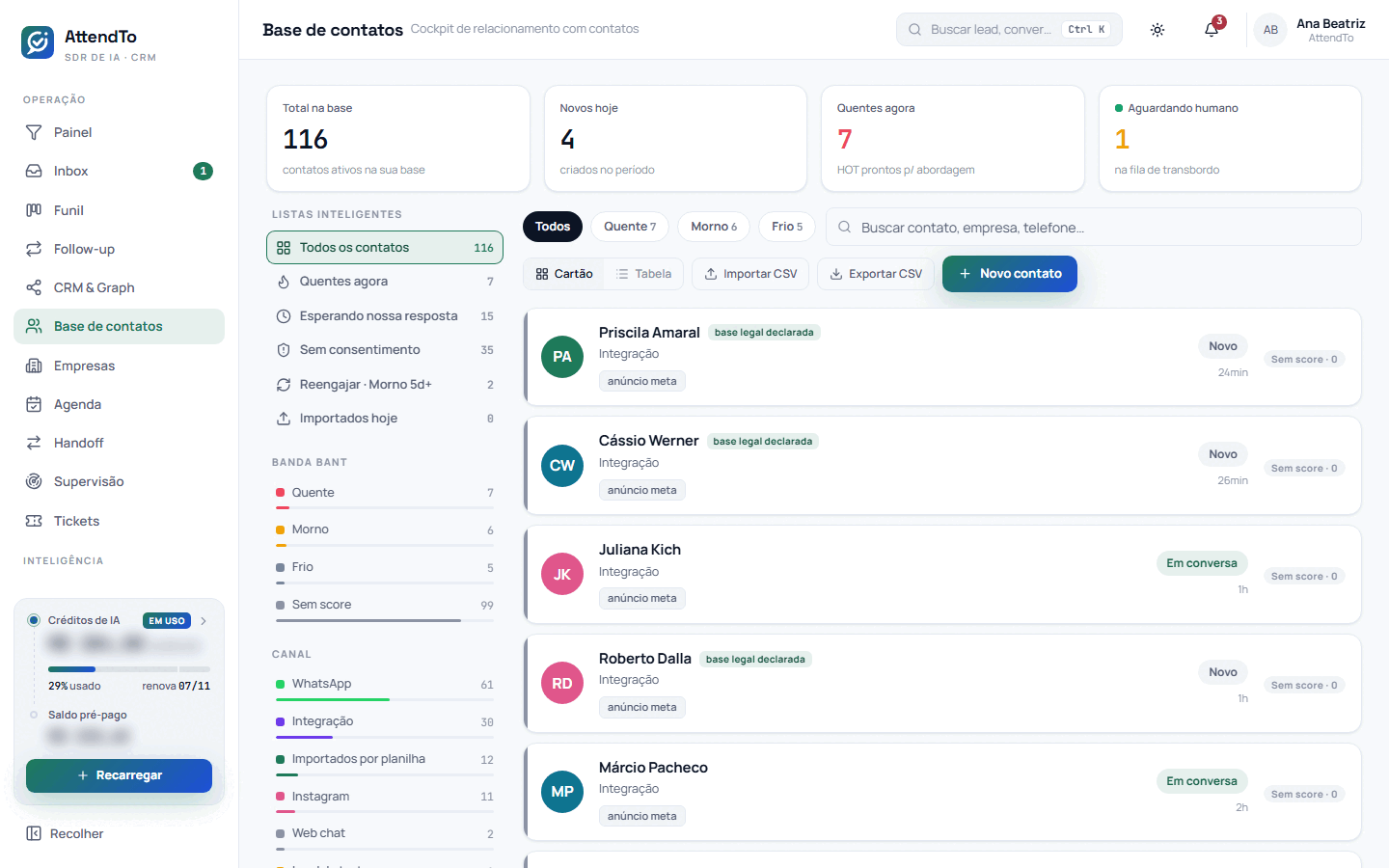This screenshot has width=1389, height=868.
Task: Switch to Cartão view
Action: click(x=564, y=274)
